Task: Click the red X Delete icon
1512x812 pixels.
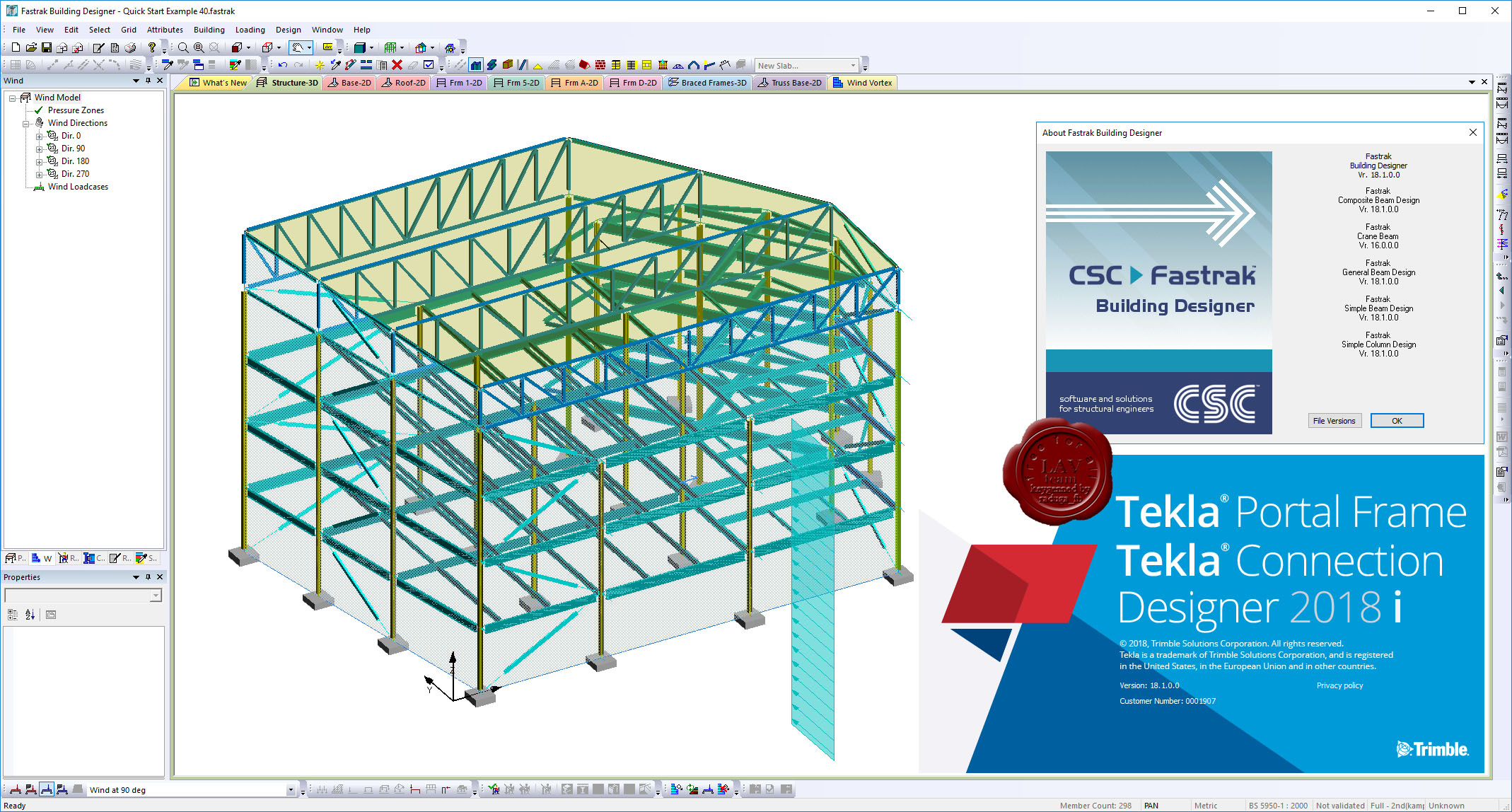Action: point(397,65)
